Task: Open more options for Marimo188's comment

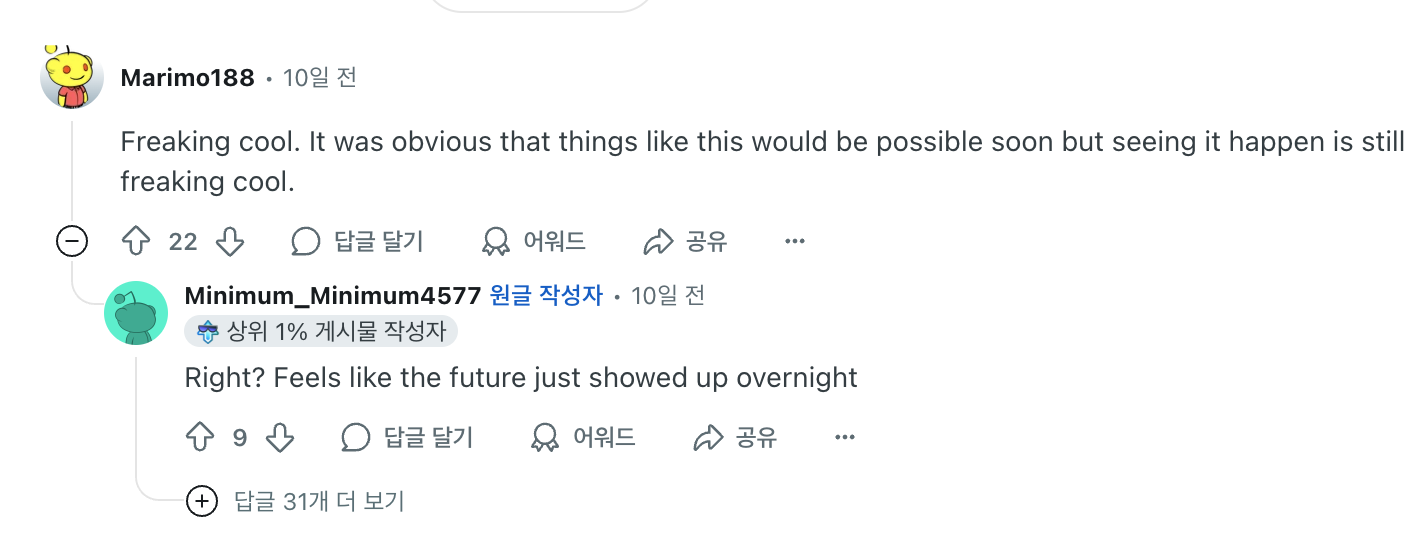Action: (x=795, y=241)
